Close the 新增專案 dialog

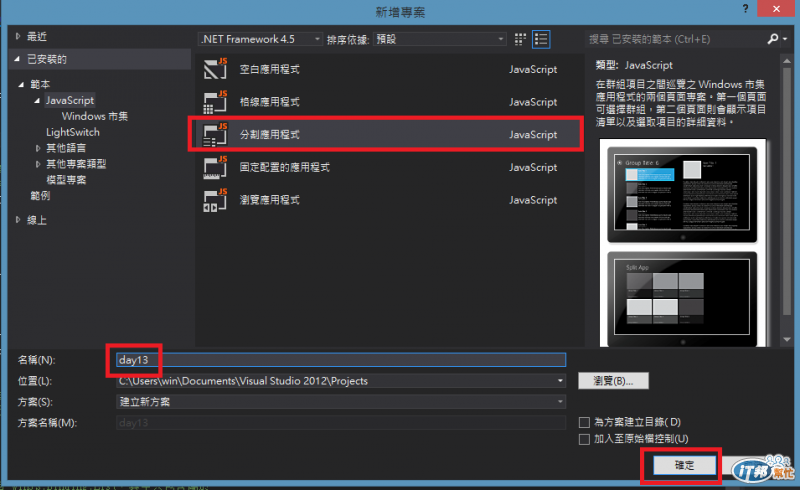pos(776,9)
